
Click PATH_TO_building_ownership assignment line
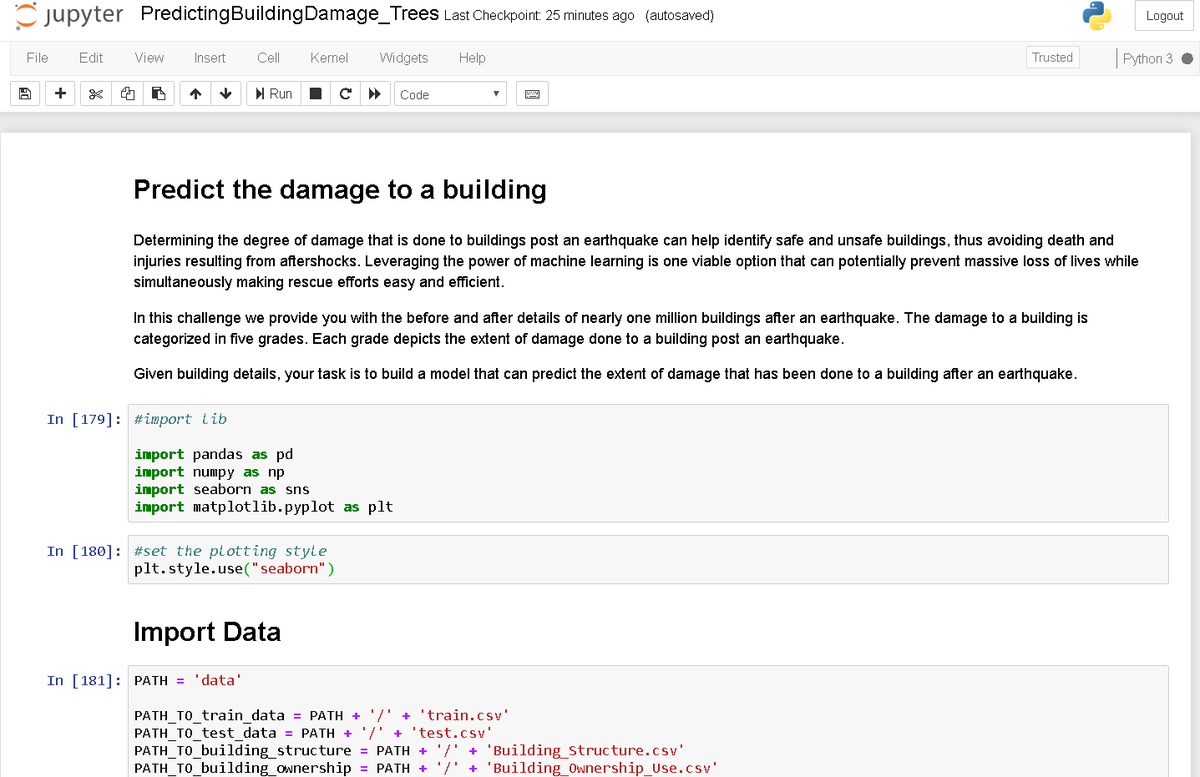pyautogui.click(x=426, y=768)
